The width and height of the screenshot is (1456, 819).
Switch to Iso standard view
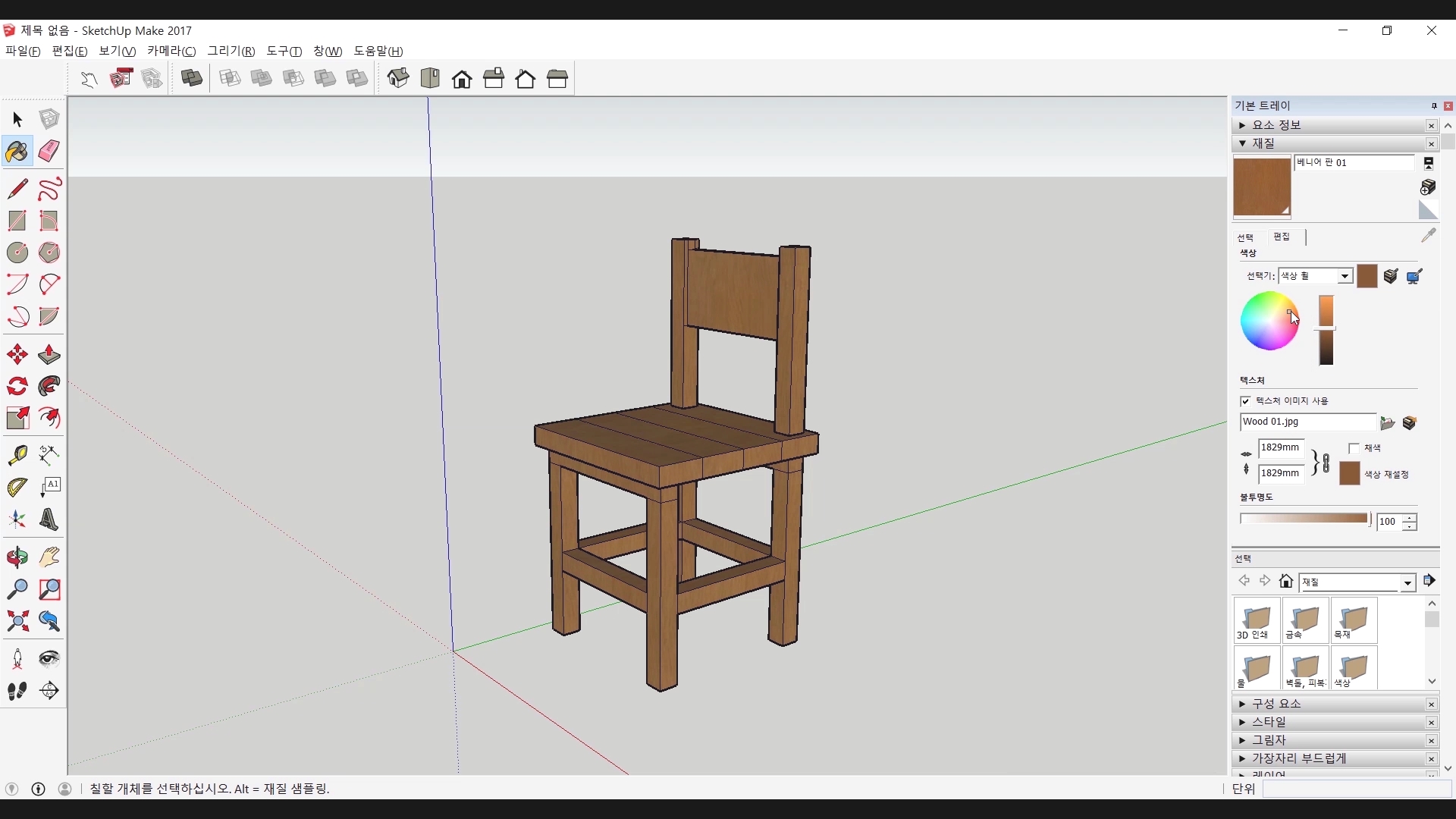click(x=398, y=78)
